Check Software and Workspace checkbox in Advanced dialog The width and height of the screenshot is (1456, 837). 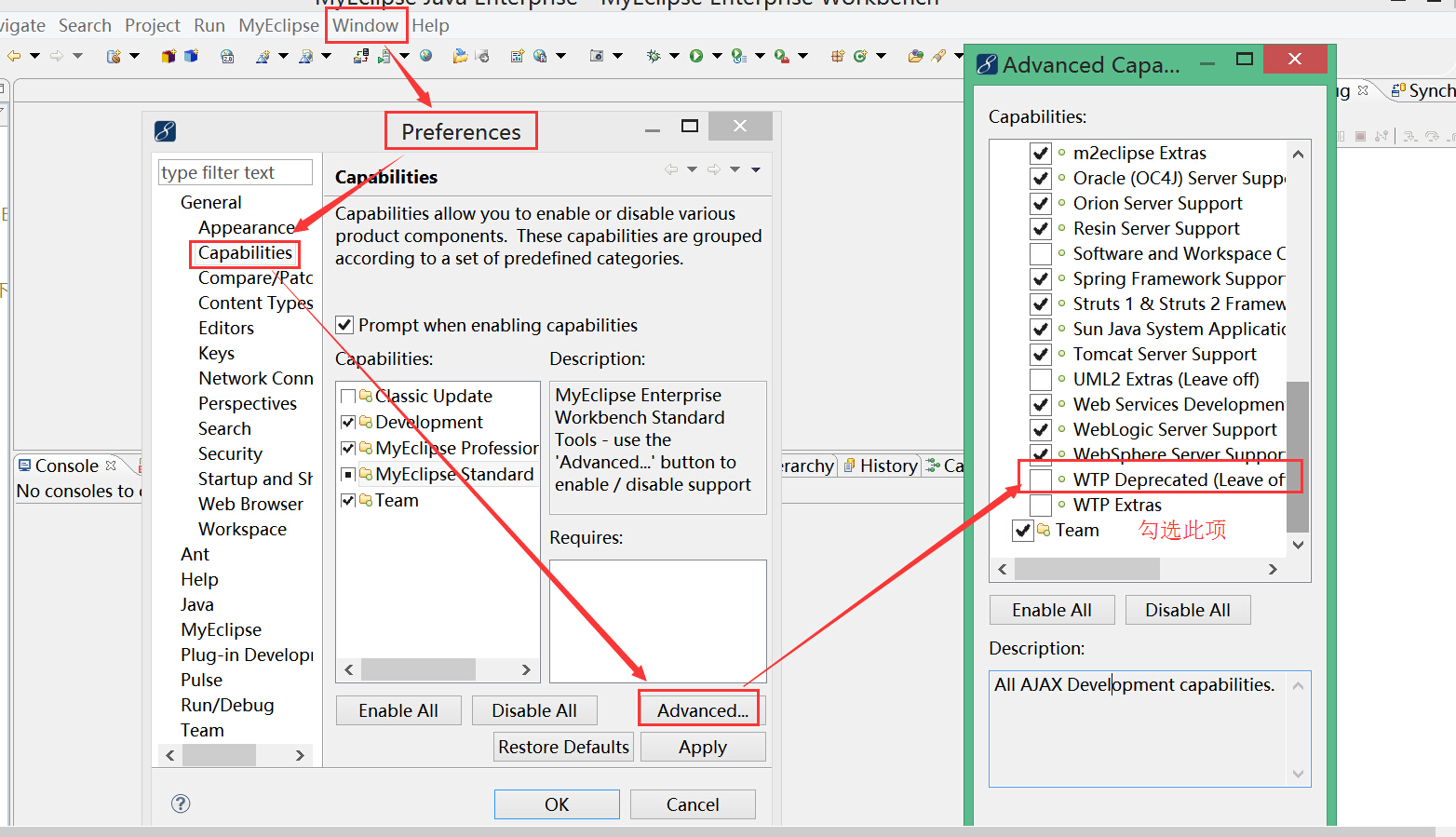(1041, 253)
